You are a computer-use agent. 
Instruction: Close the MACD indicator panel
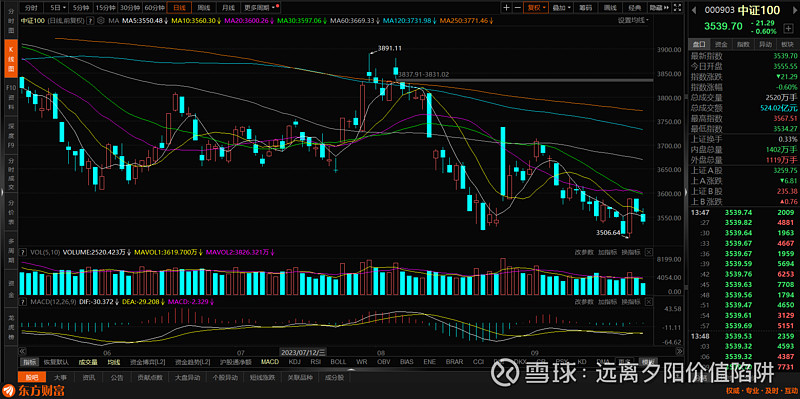[648, 302]
